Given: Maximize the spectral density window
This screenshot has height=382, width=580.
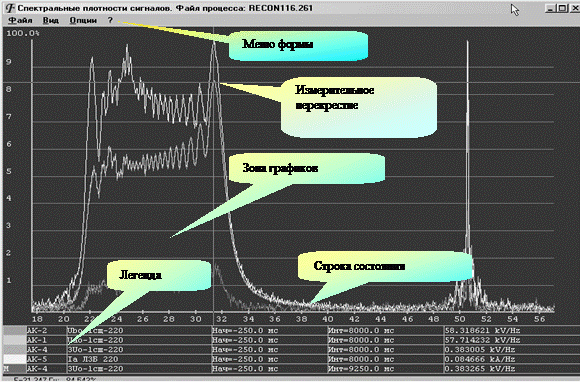Looking at the screenshot, I should (562, 8).
